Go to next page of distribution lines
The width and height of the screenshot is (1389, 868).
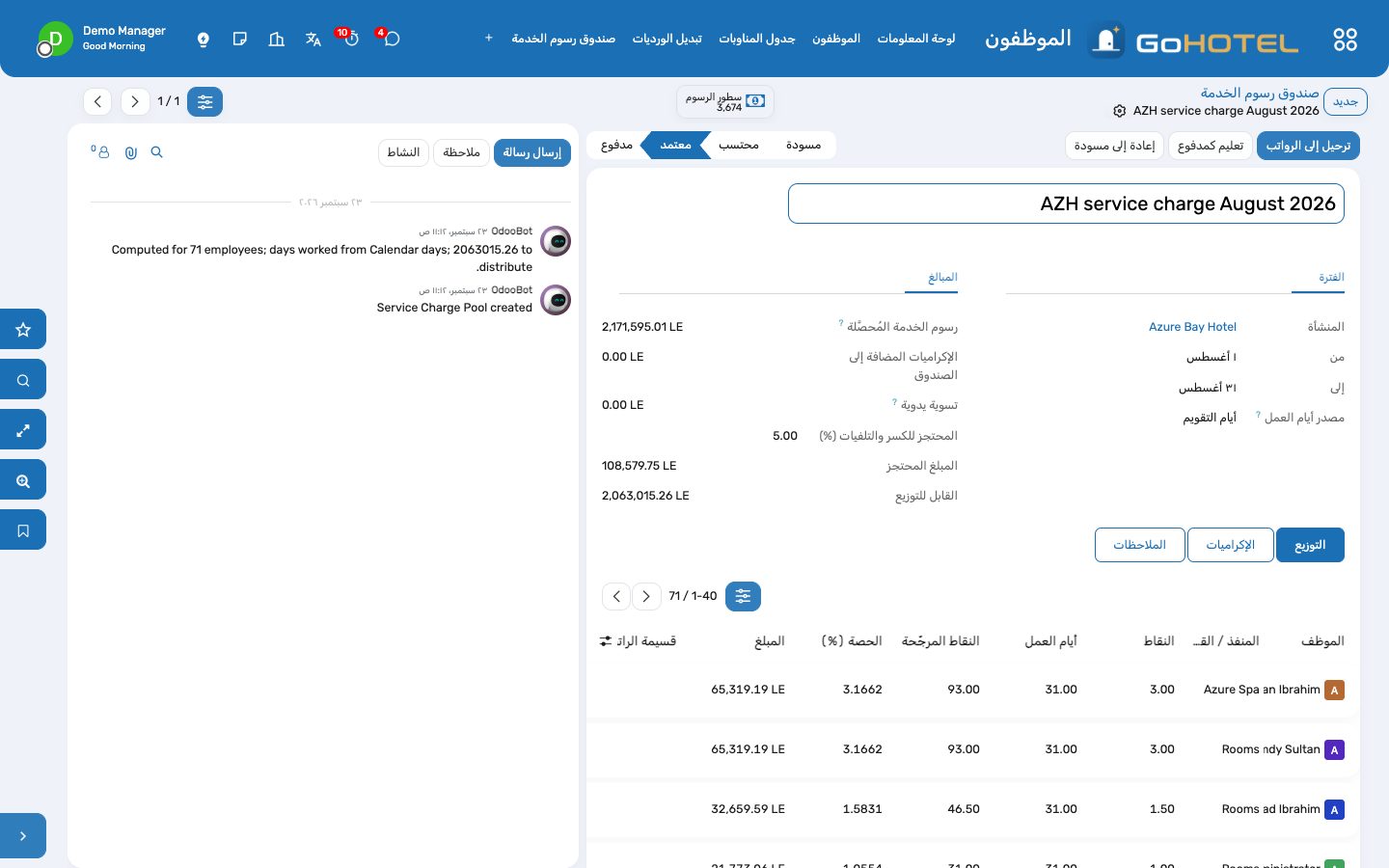[646, 596]
